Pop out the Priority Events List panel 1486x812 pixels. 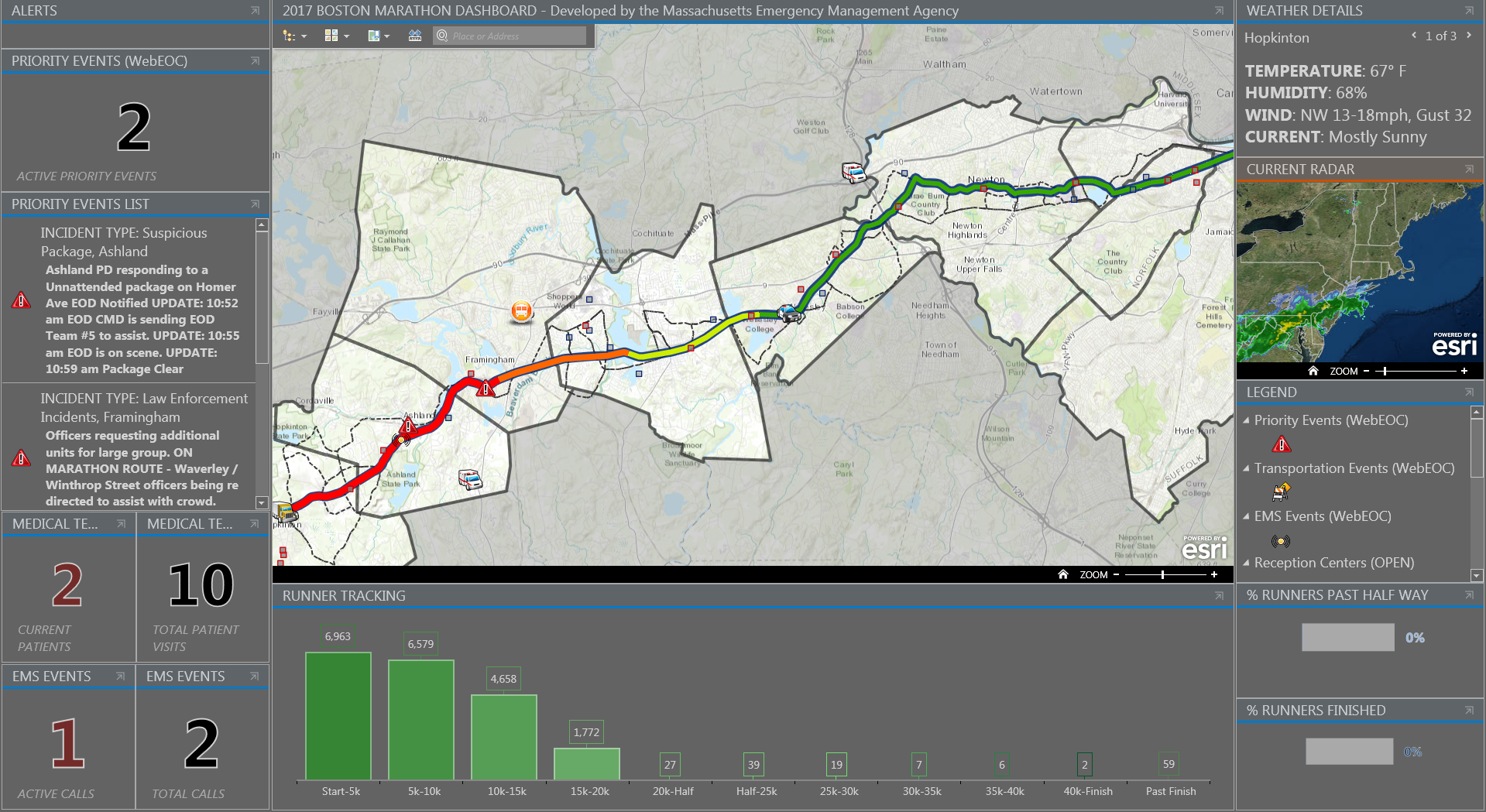[255, 204]
